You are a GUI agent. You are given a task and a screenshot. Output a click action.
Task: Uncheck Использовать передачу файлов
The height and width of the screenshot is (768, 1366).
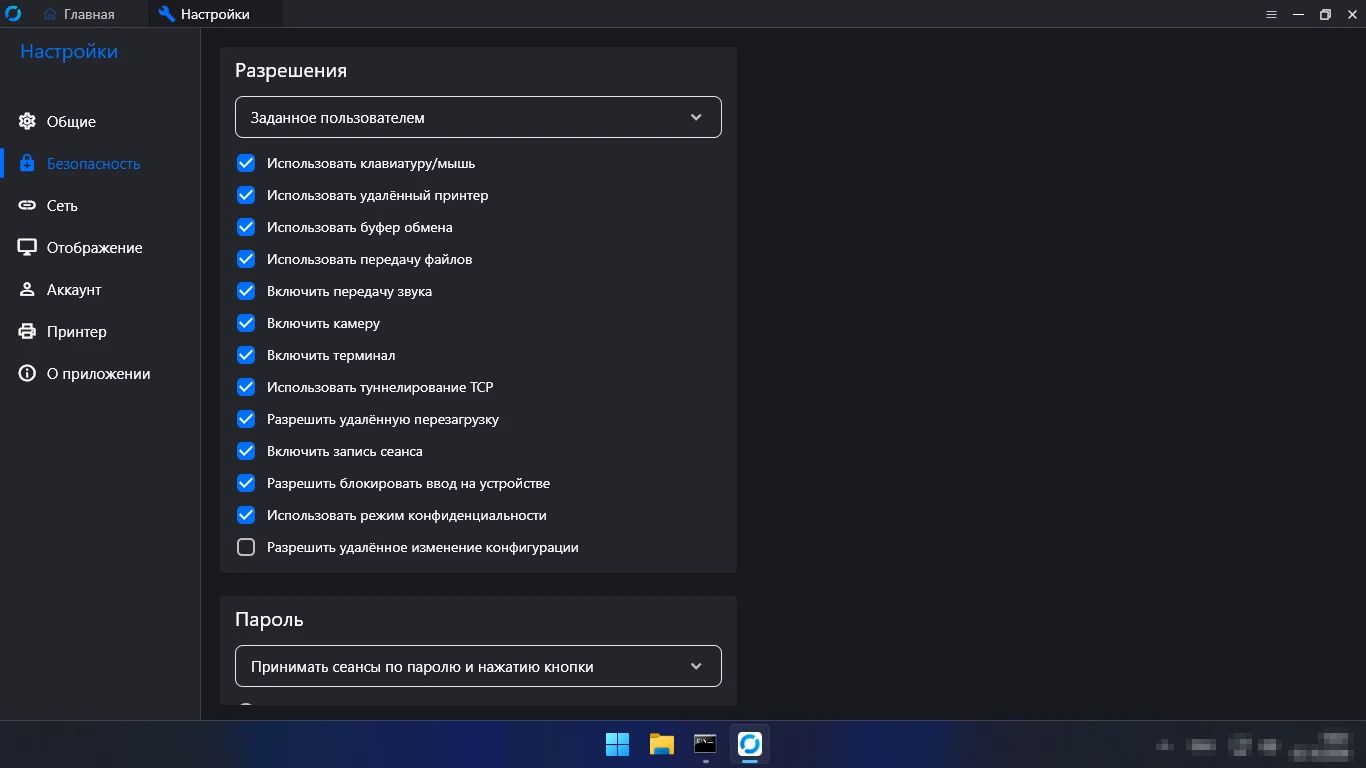(x=246, y=259)
